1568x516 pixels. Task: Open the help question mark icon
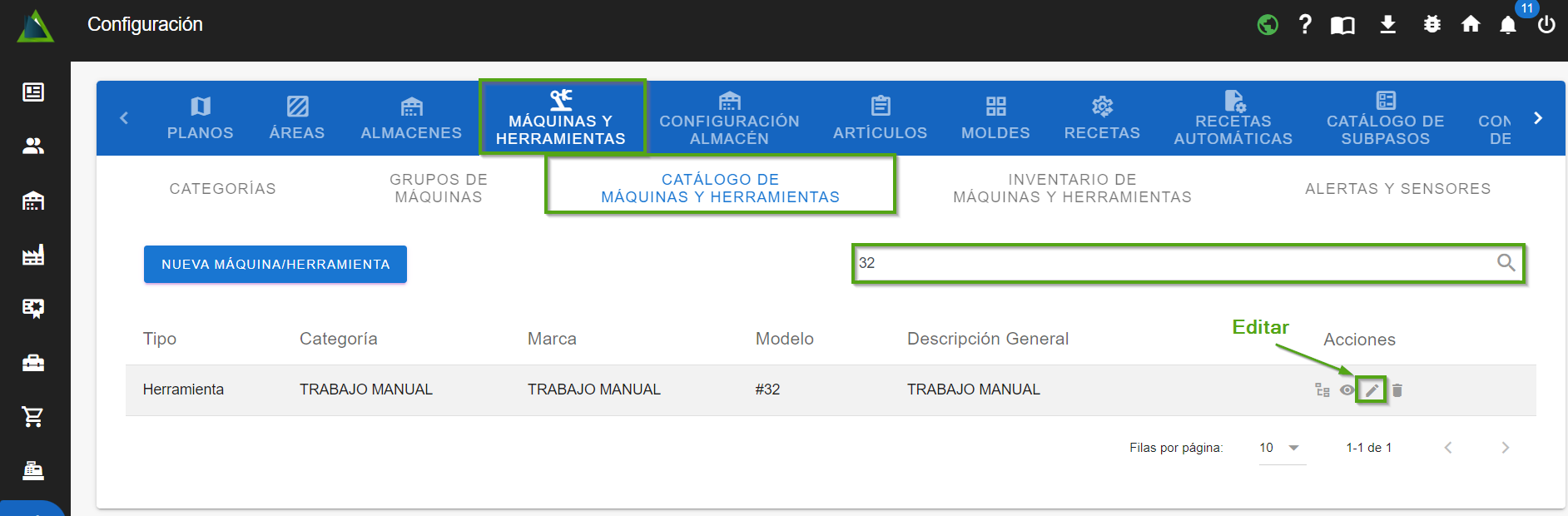(1305, 25)
